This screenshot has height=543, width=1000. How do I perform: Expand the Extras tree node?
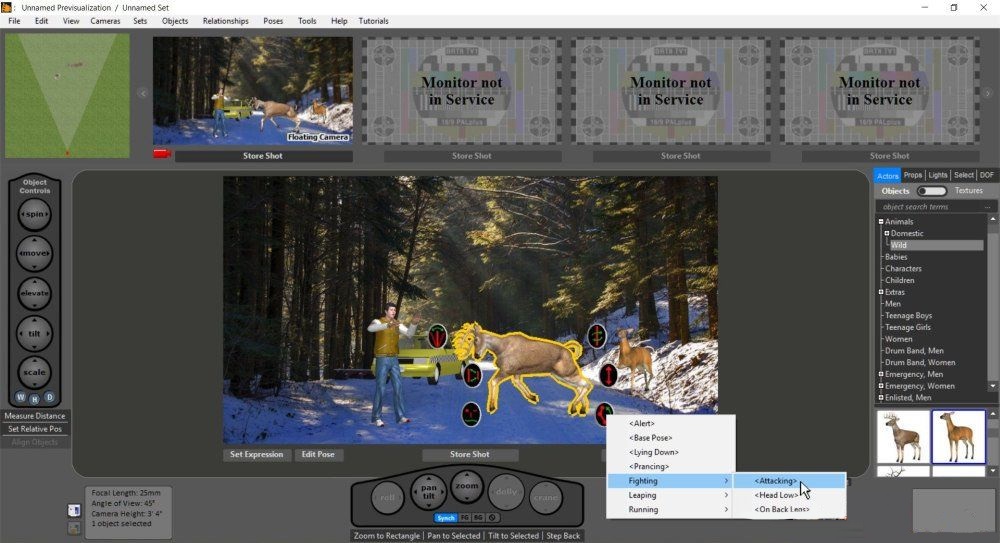[x=881, y=292]
